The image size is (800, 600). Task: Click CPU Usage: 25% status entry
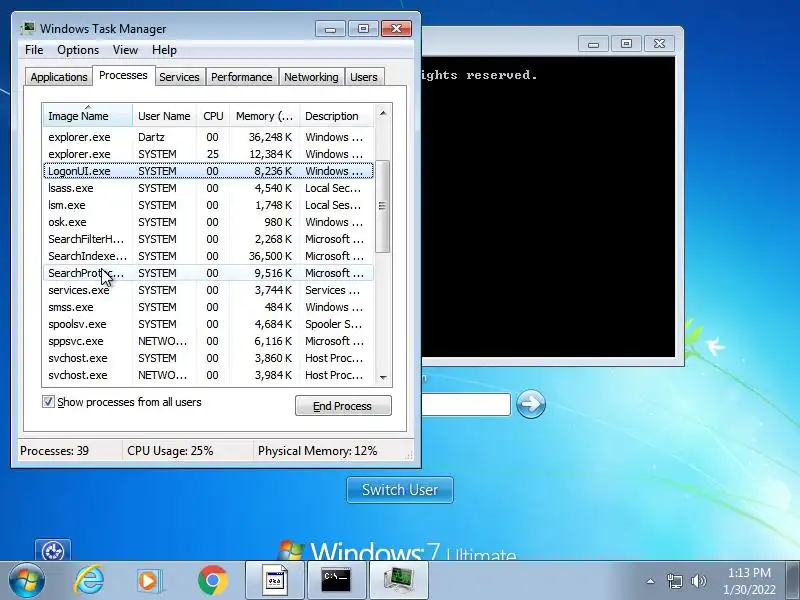(170, 451)
